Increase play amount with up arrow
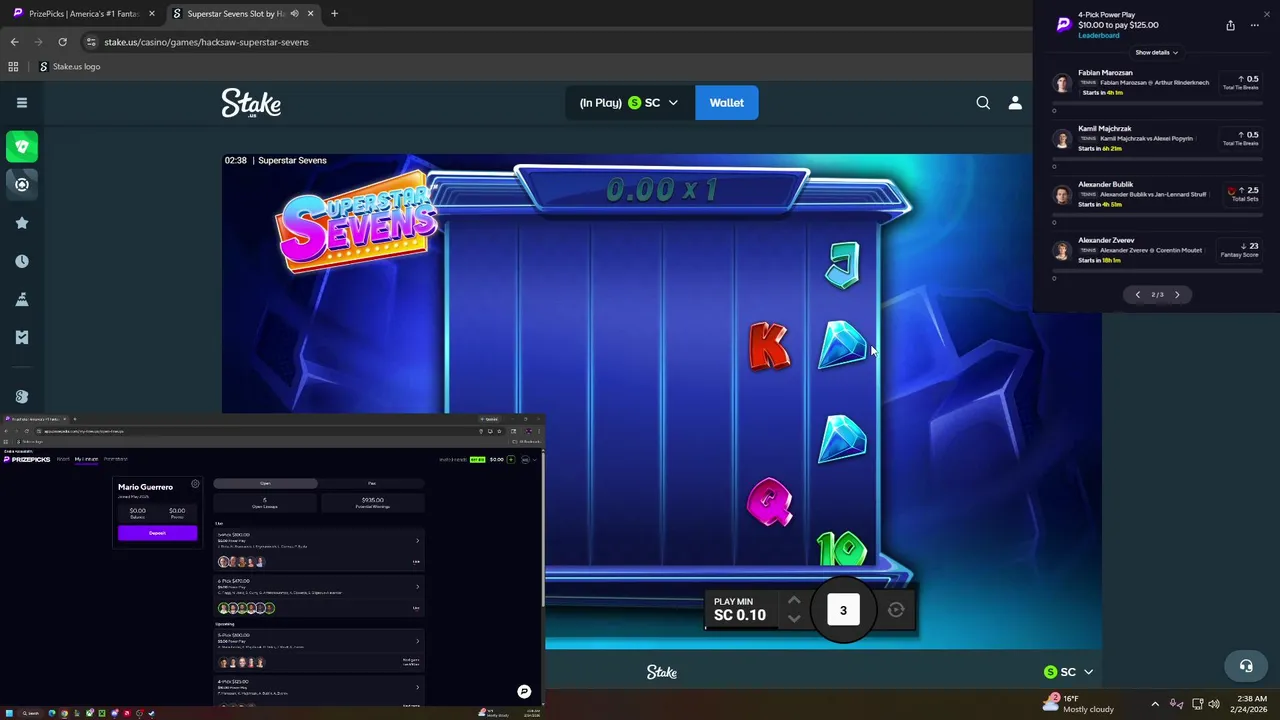The height and width of the screenshot is (720, 1280). point(794,601)
